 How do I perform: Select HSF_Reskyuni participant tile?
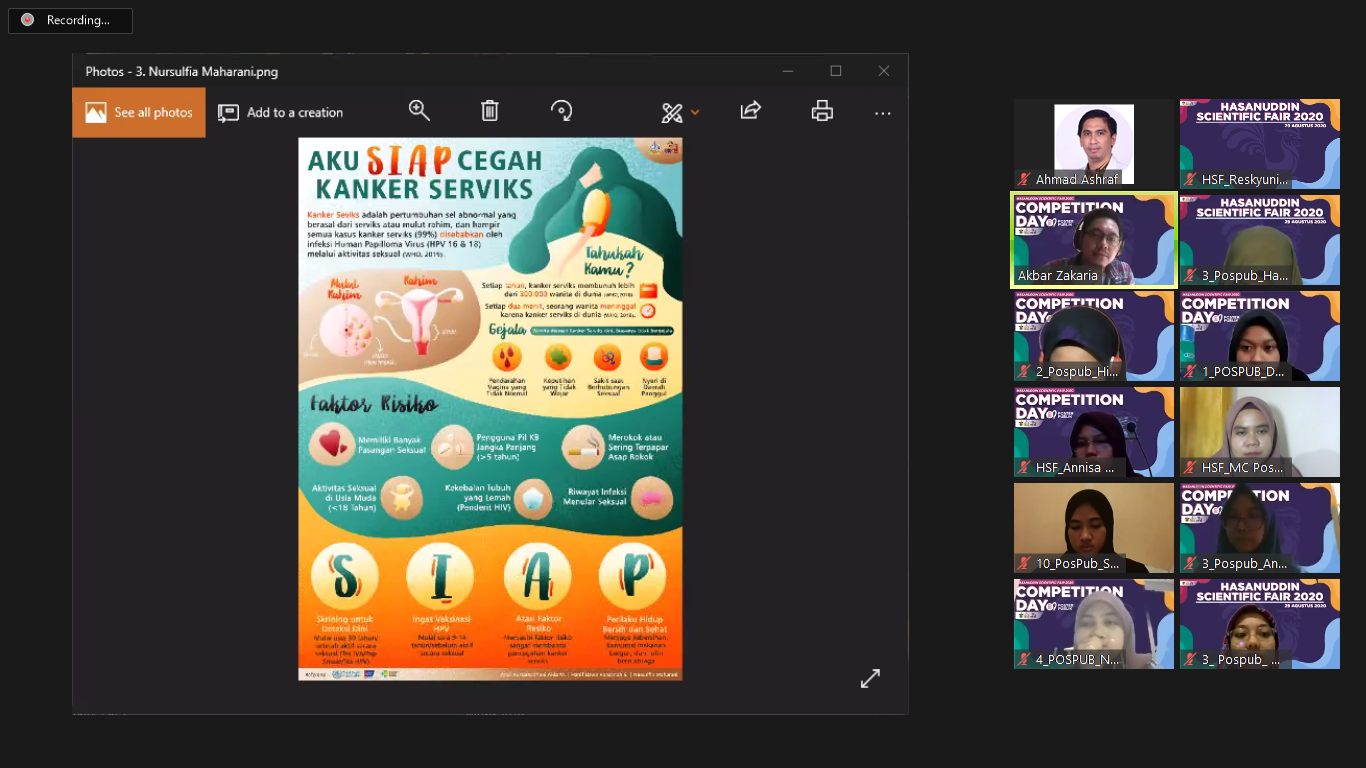click(1260, 143)
